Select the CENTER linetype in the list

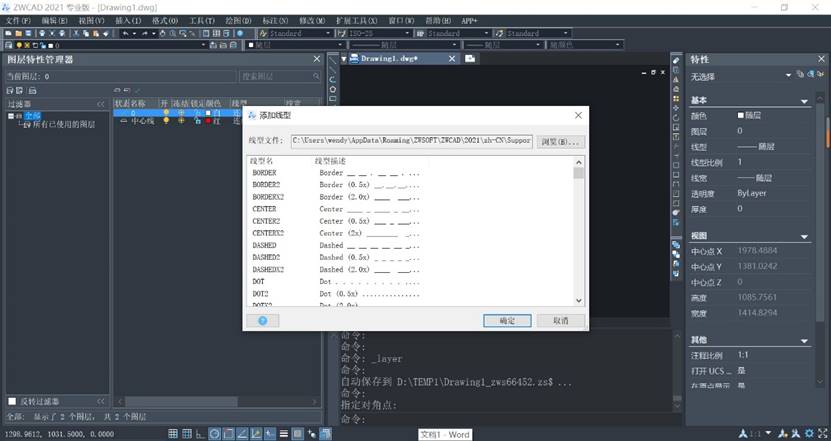tap(265, 209)
